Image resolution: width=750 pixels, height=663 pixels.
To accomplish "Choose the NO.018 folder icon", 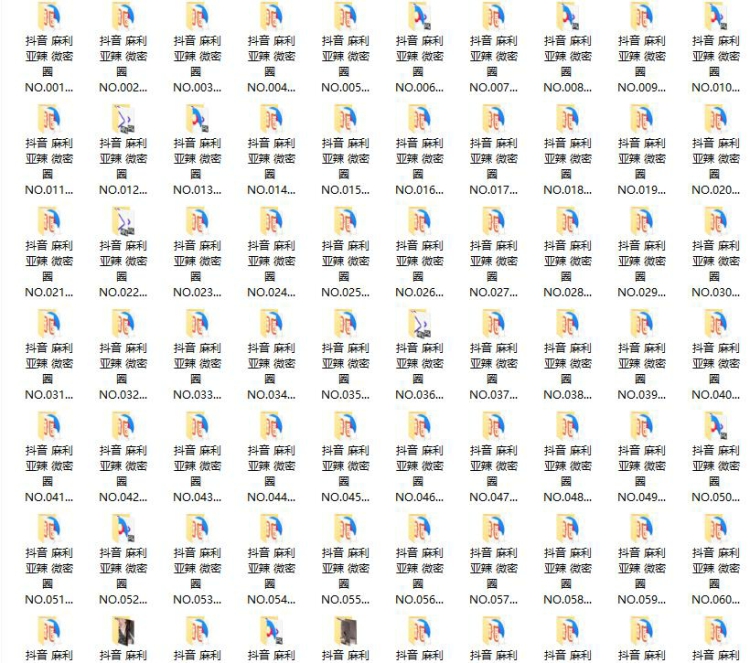I will 568,119.
